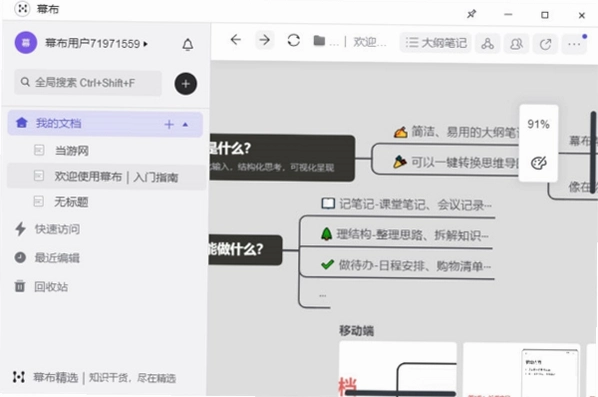This screenshot has width=598, height=397.
Task: Open the 无标题 document
Action: coord(71,202)
